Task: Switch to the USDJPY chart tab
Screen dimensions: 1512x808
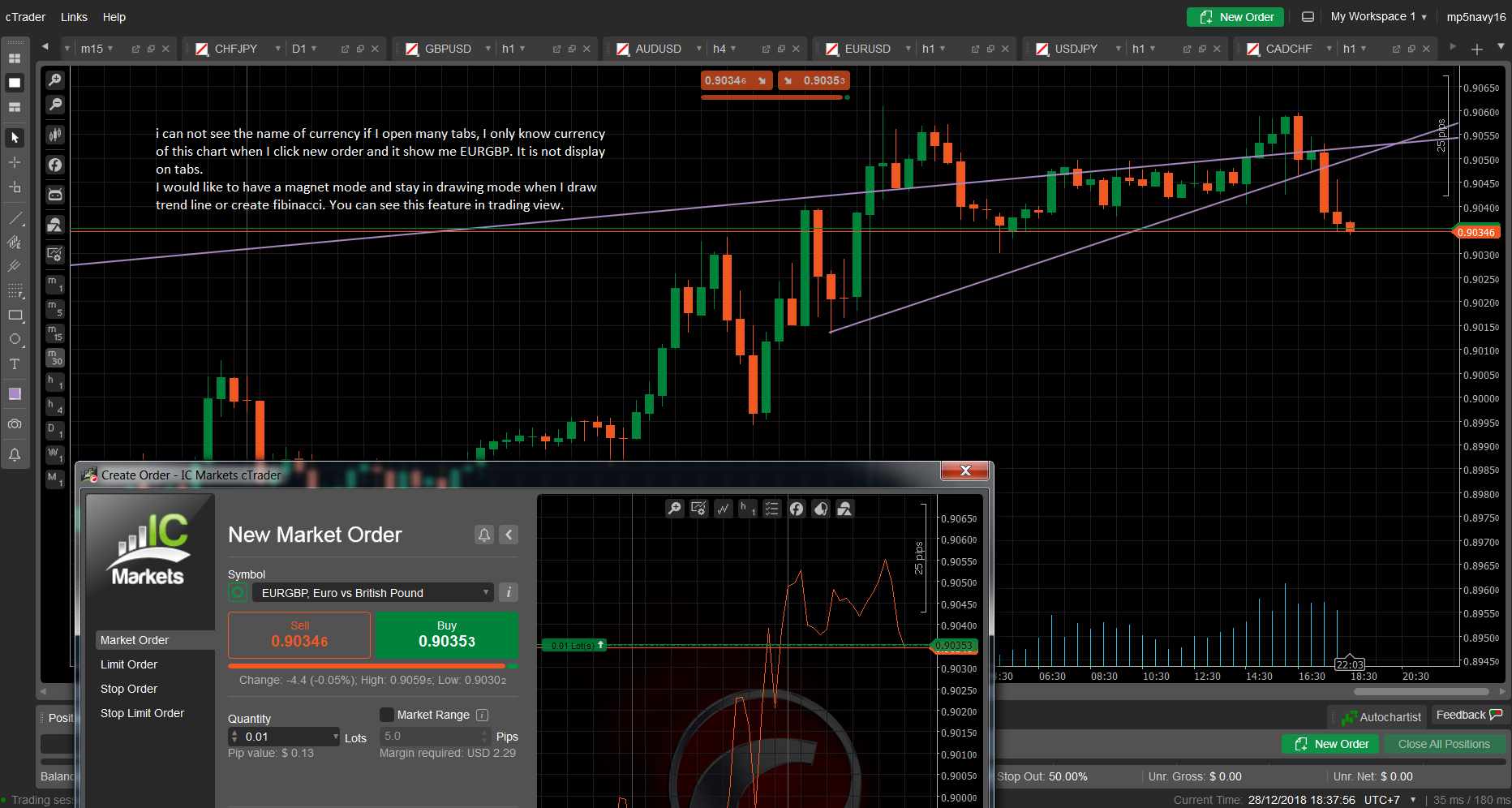Action: click(x=1076, y=49)
